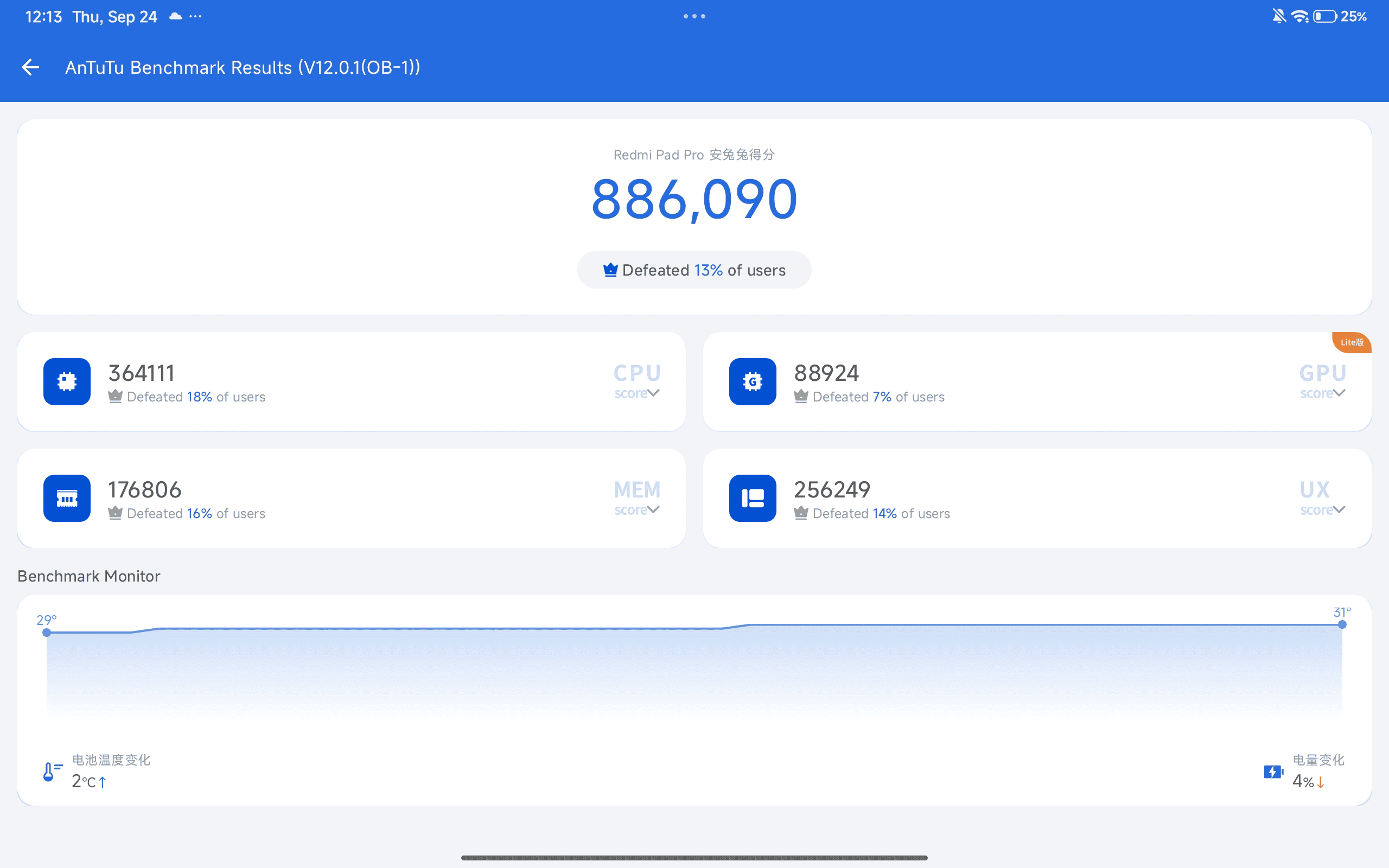Tap the Lite version orange tag
Screen dimensions: 1389x868
click(1352, 342)
